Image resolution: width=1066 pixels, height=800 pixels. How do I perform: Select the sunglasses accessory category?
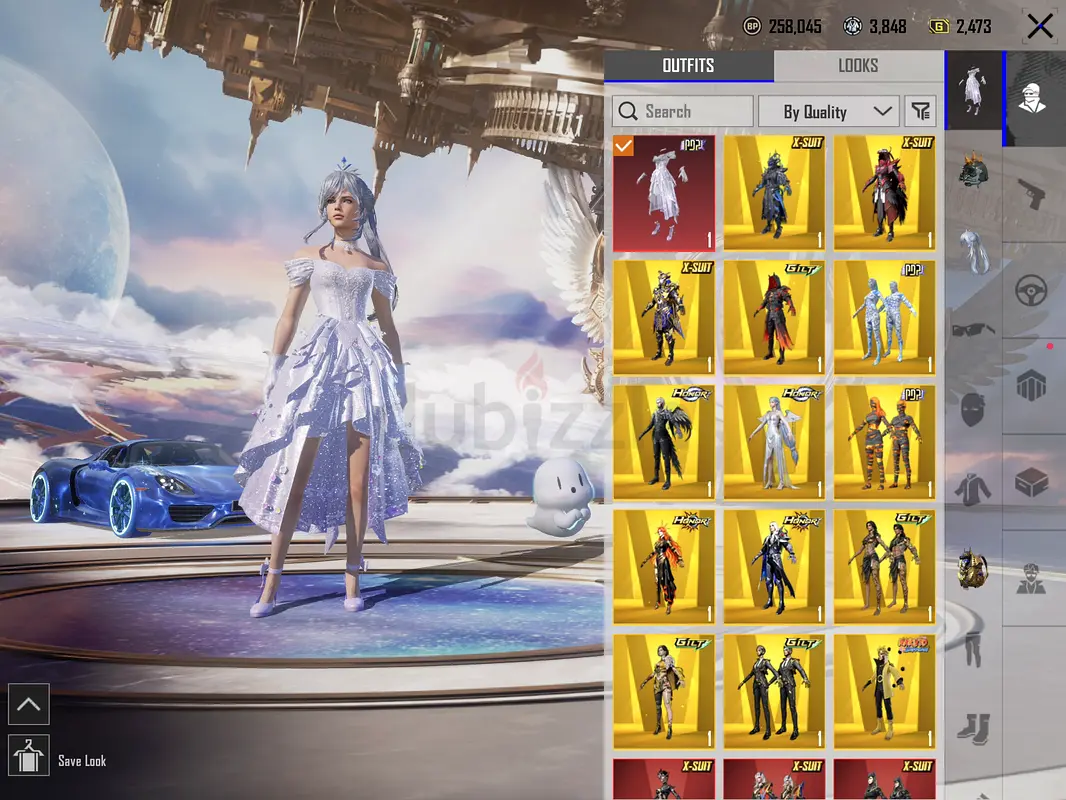(x=974, y=330)
